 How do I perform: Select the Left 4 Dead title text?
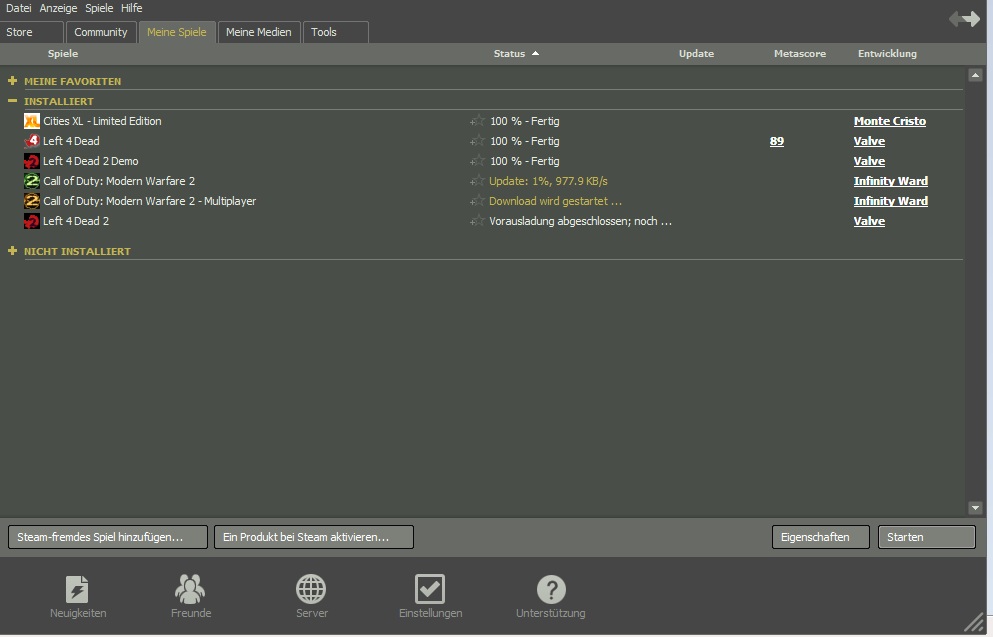tap(71, 141)
